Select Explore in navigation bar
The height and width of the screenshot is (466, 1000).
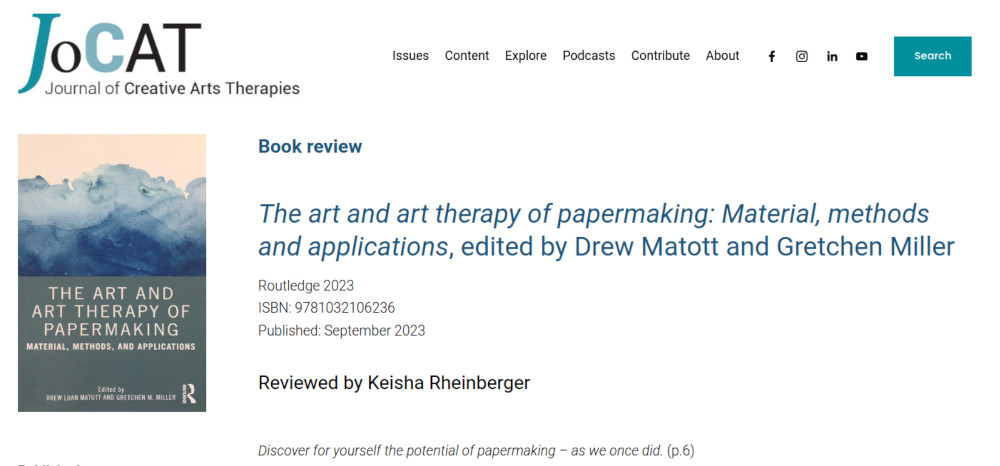click(x=526, y=56)
